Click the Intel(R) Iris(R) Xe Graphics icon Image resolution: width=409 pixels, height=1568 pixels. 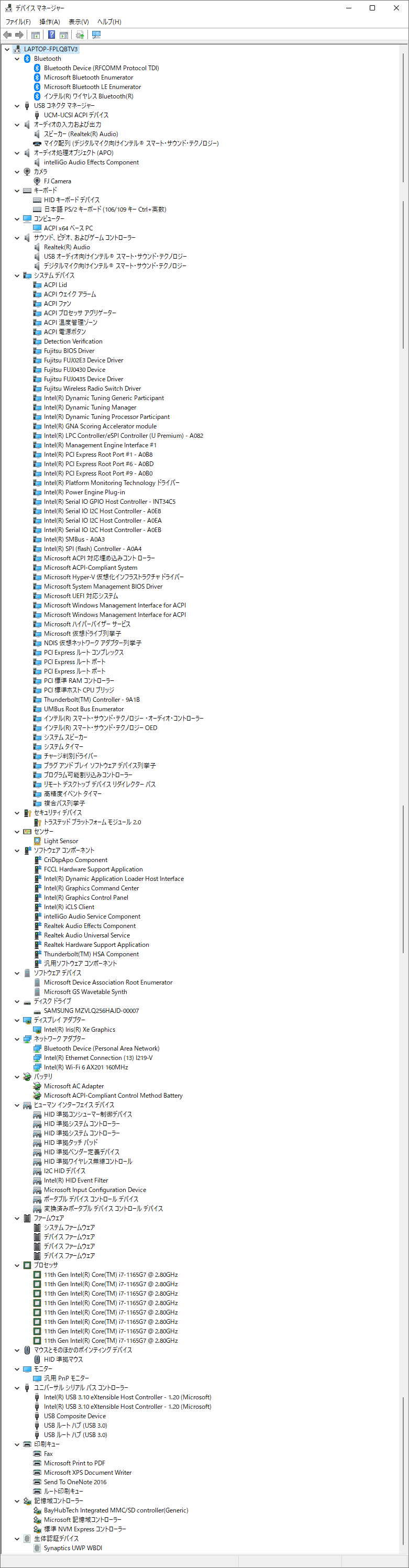coord(37,1029)
